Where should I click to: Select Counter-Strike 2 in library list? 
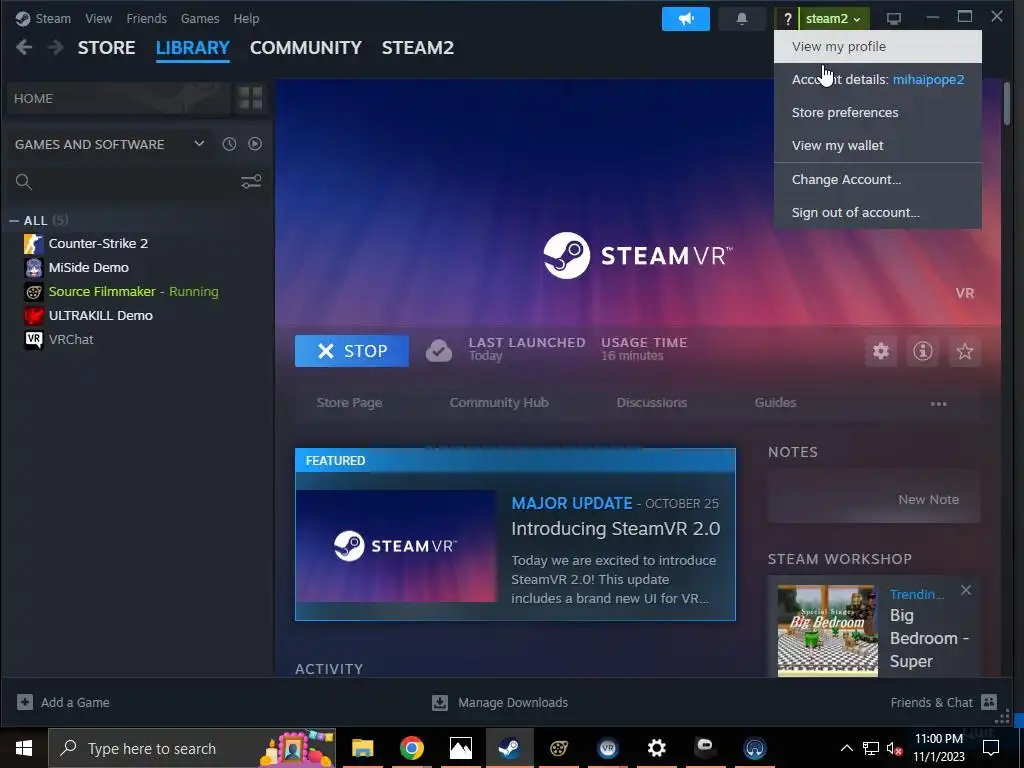click(98, 244)
